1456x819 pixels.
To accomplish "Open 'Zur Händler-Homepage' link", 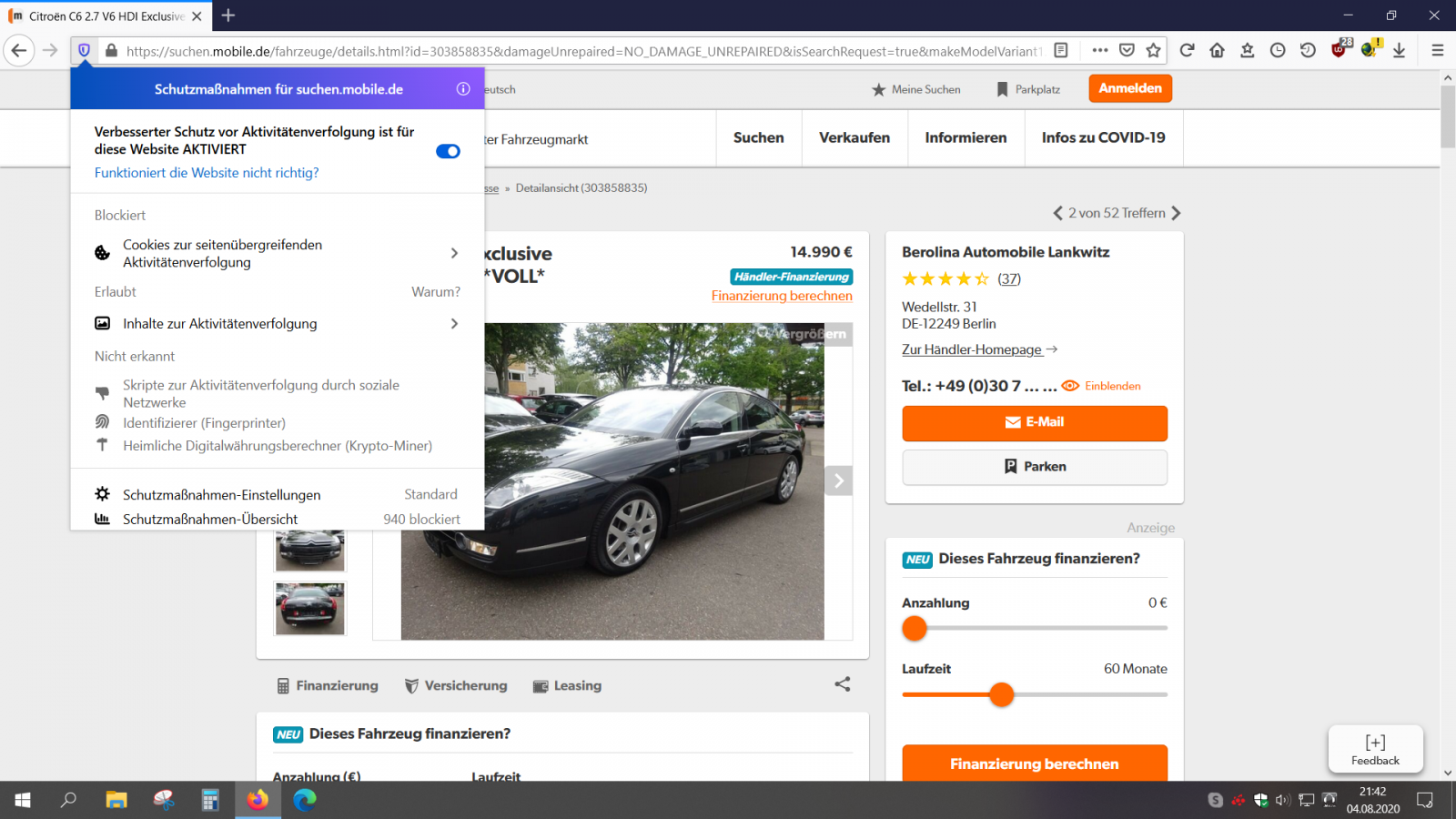I will pos(979,349).
